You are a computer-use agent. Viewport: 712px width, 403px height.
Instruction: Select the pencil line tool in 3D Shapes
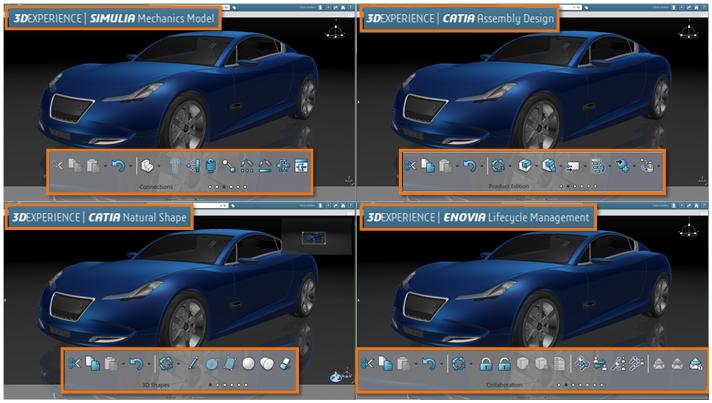(195, 364)
